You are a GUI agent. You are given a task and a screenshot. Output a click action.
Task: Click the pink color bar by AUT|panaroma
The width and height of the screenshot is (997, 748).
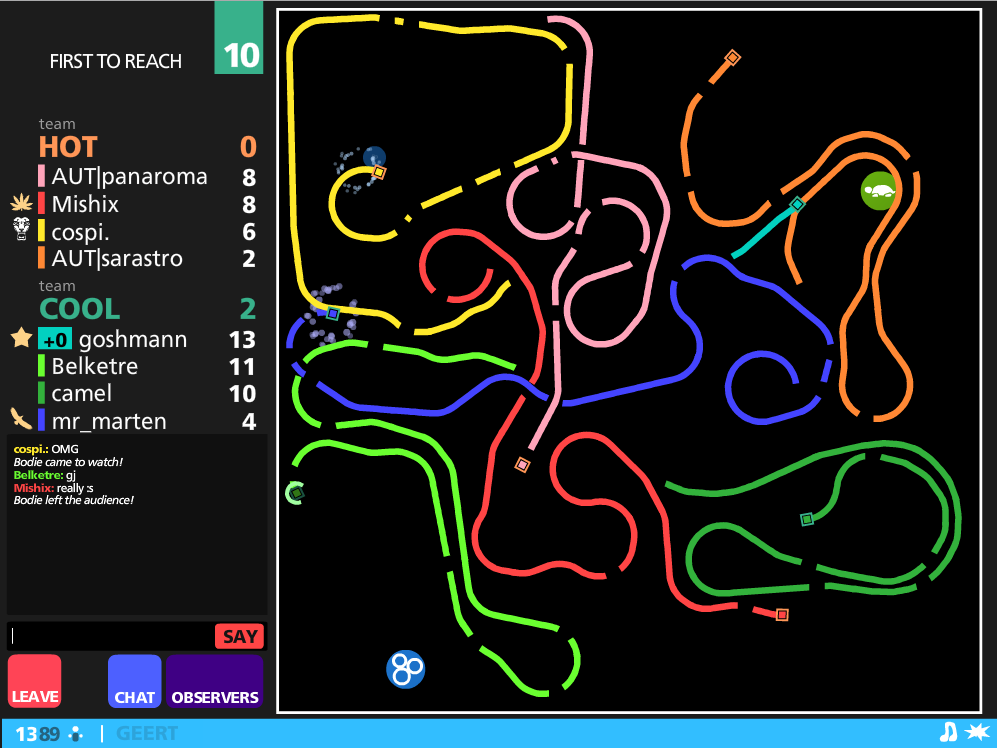41,176
